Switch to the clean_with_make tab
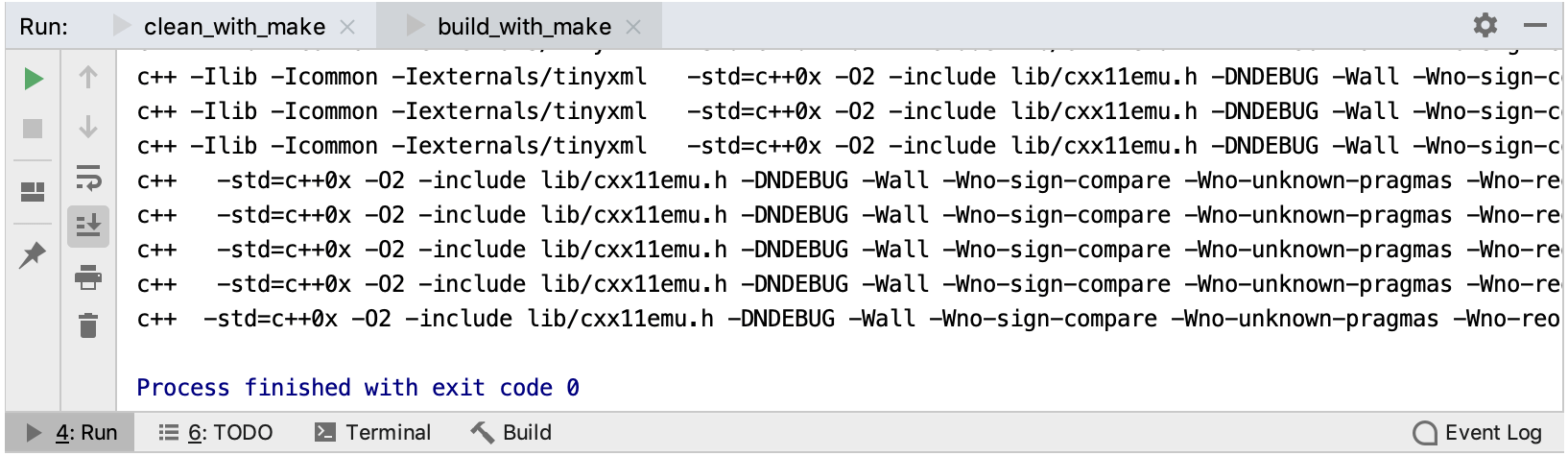The width and height of the screenshot is (1568, 456). point(234,27)
